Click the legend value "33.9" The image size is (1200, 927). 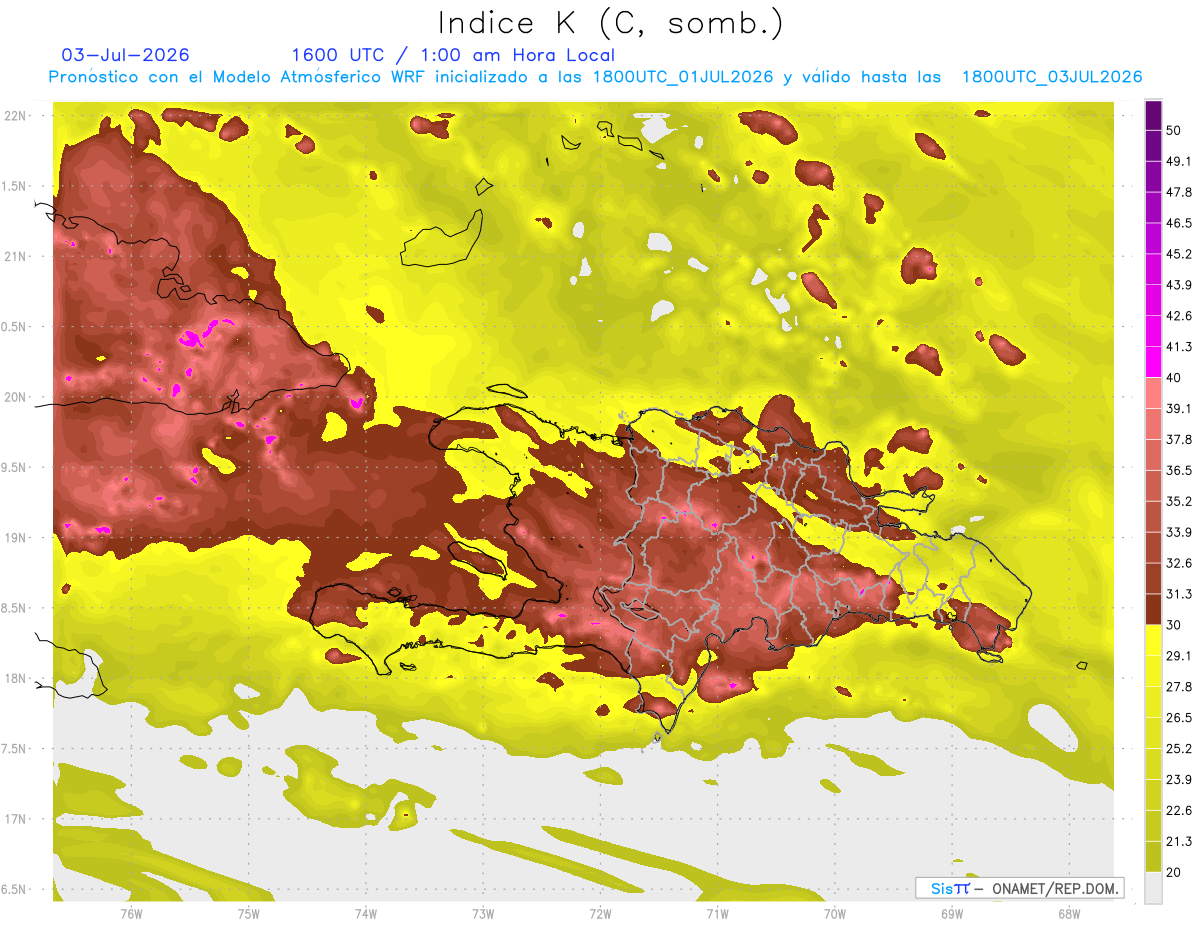1179,532
